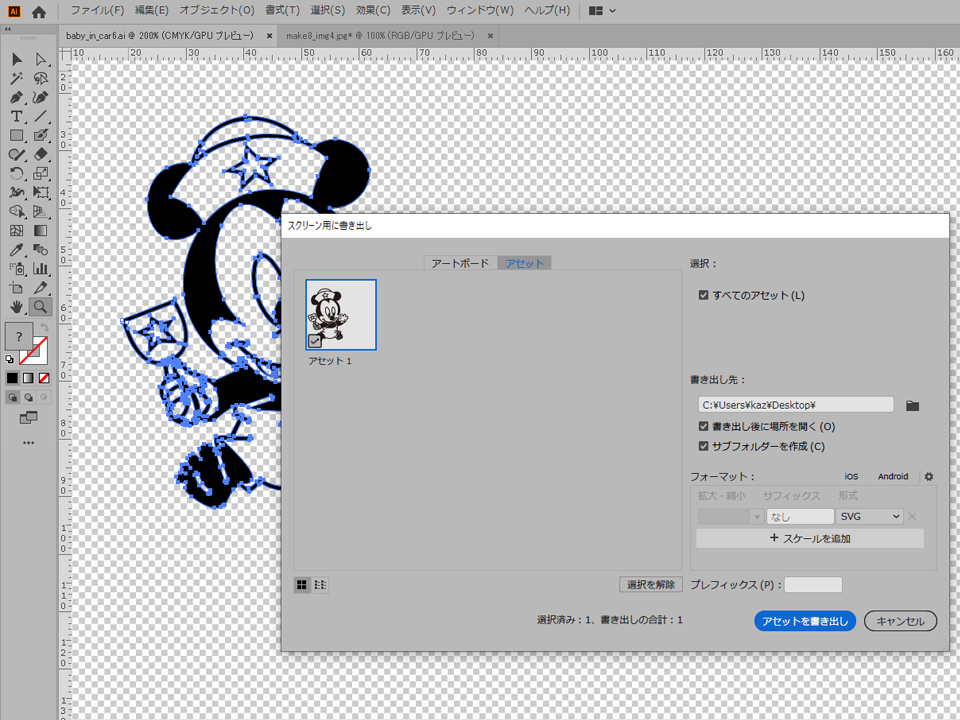The width and height of the screenshot is (960, 720).
Task: Click the アセット 1 thumbnail
Action: coord(341,315)
